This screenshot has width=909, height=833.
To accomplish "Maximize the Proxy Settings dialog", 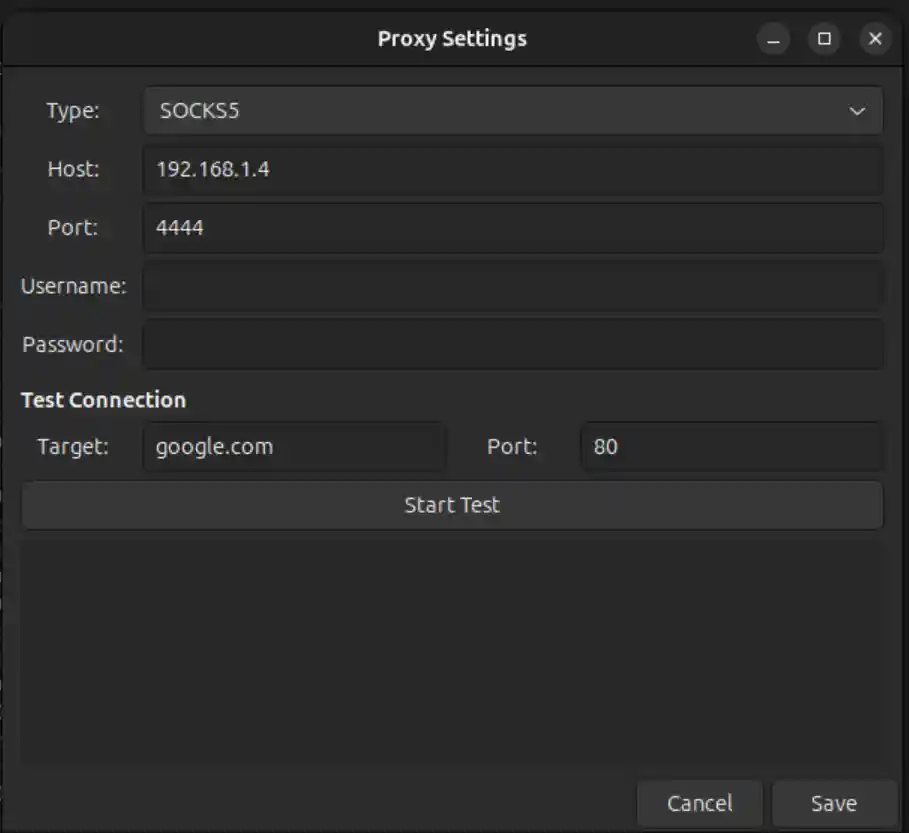I will pyautogui.click(x=824, y=39).
